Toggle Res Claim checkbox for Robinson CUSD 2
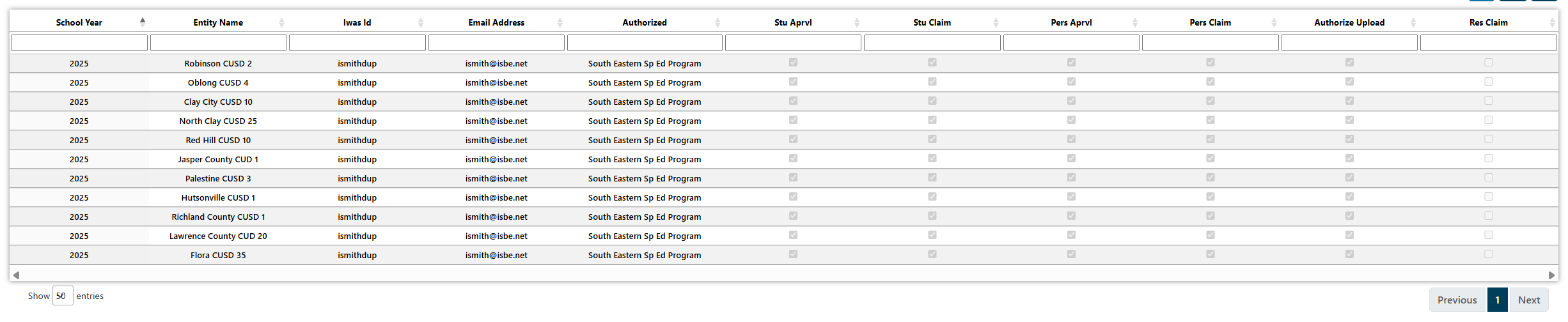The height and width of the screenshot is (322, 1568). click(1489, 63)
